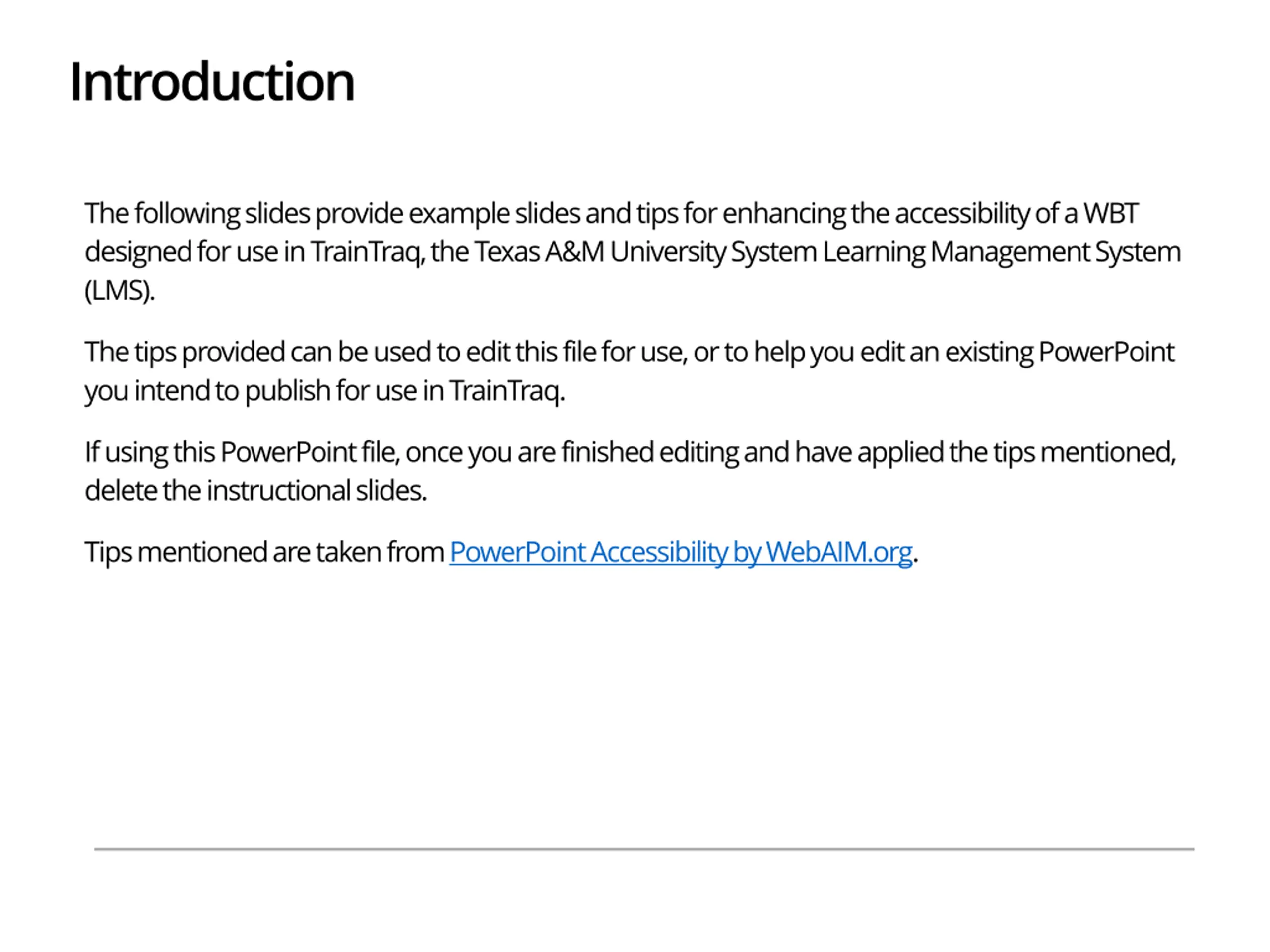Click the "(LMS)." text in the first paragraph
1270x952 pixels.
pyautogui.click(x=120, y=291)
